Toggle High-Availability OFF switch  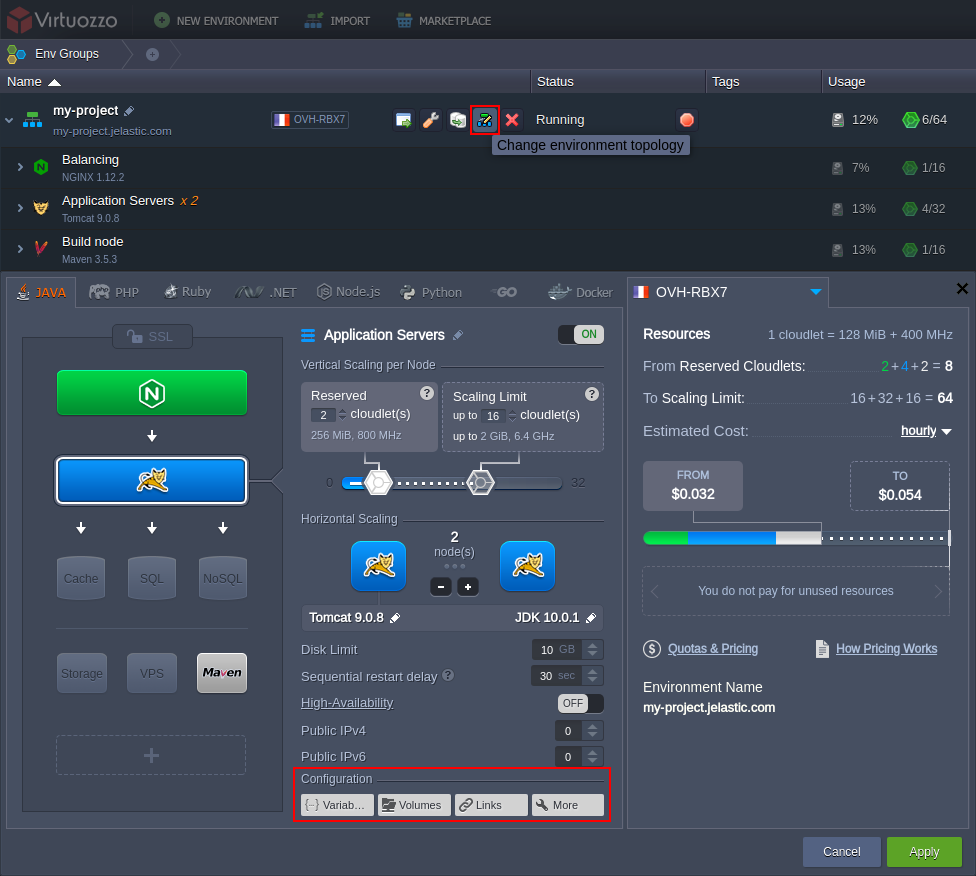click(581, 704)
